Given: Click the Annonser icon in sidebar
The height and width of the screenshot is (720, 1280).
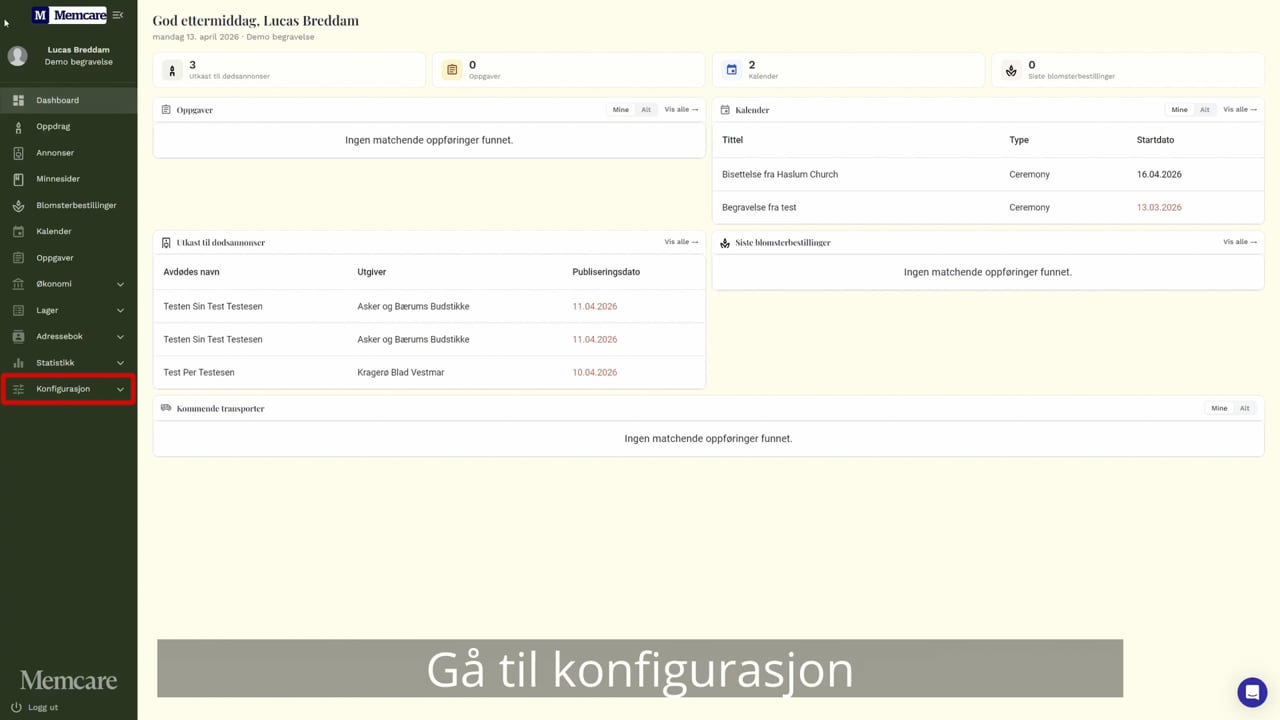Looking at the screenshot, I should 18,153.
